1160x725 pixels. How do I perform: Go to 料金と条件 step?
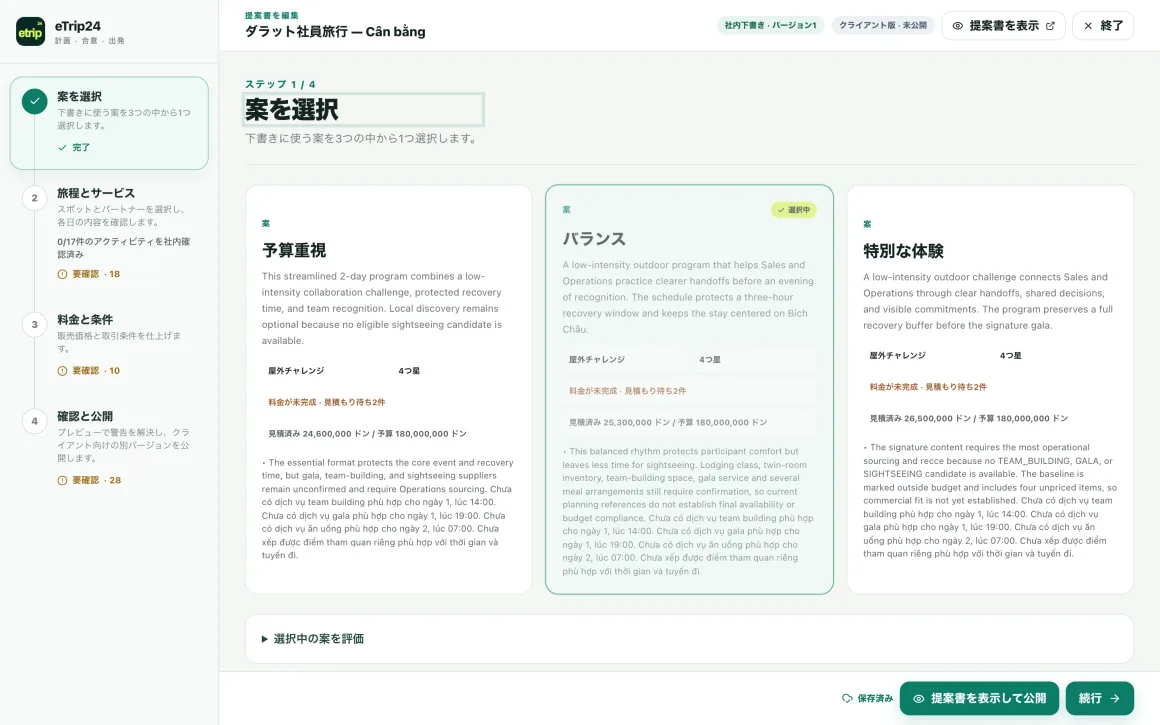(x=109, y=345)
